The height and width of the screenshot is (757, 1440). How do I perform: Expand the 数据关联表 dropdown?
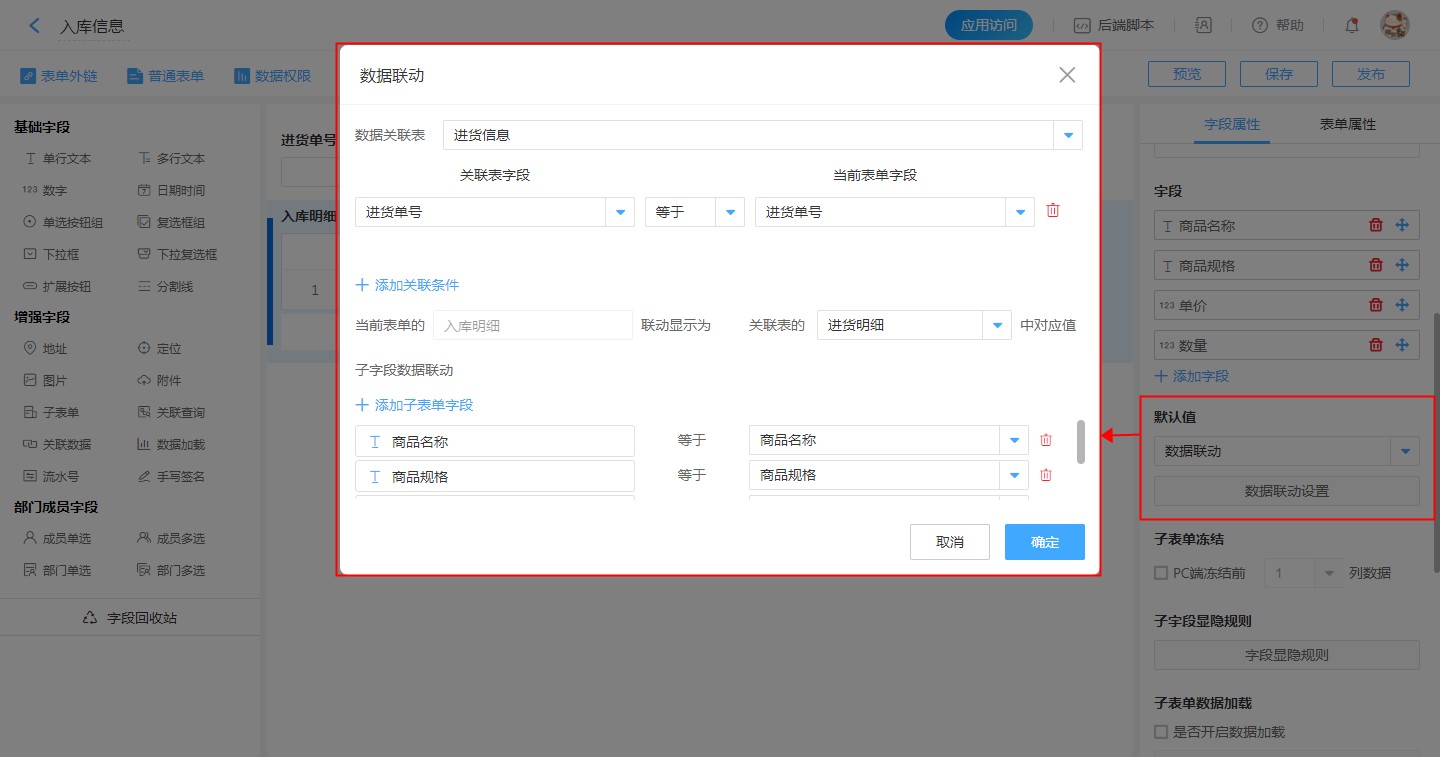coord(1069,135)
